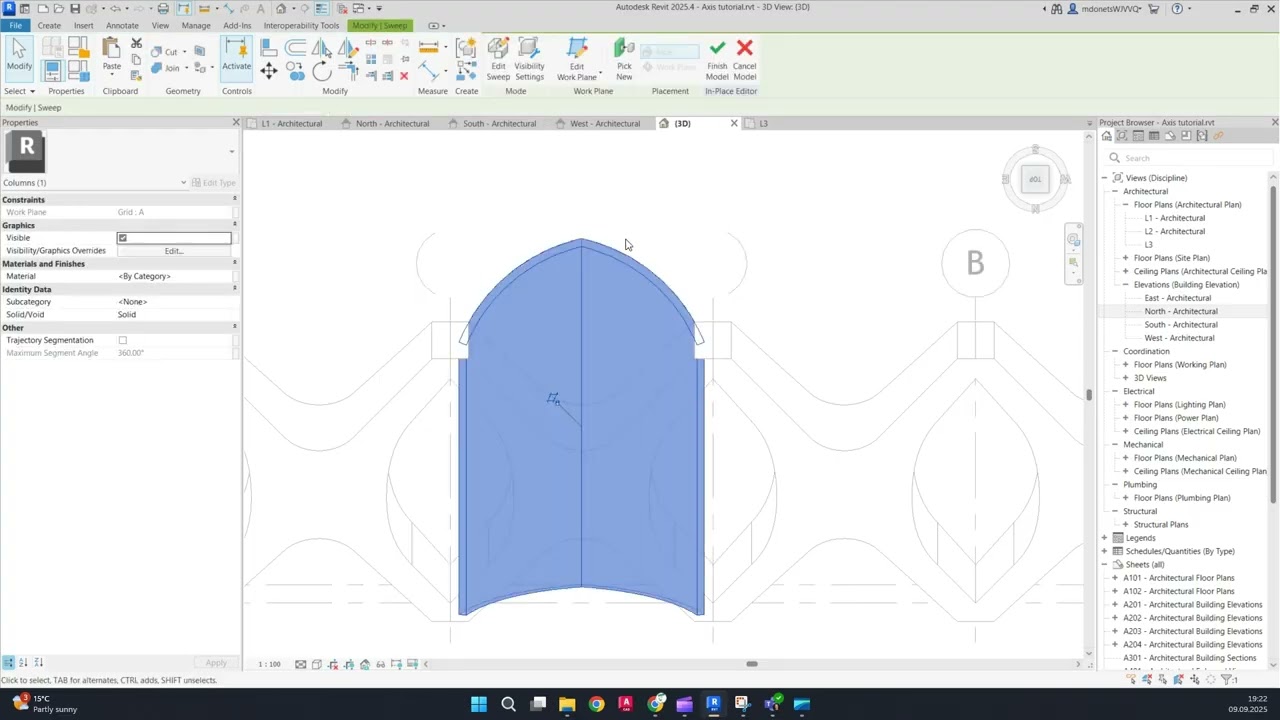Click the Print icon in quick access toolbar

click(x=163, y=9)
